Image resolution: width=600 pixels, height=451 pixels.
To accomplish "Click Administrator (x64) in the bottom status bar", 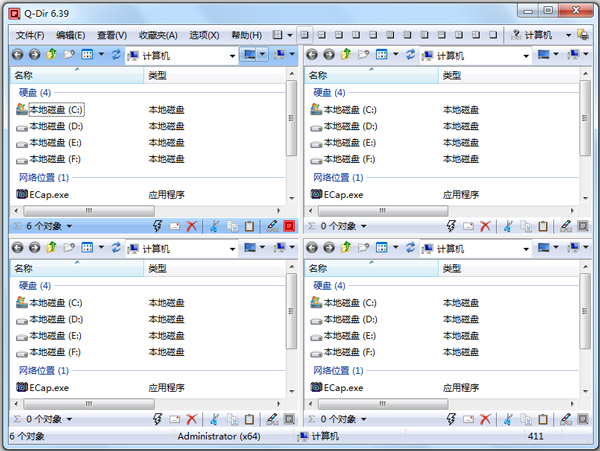I will point(219,436).
